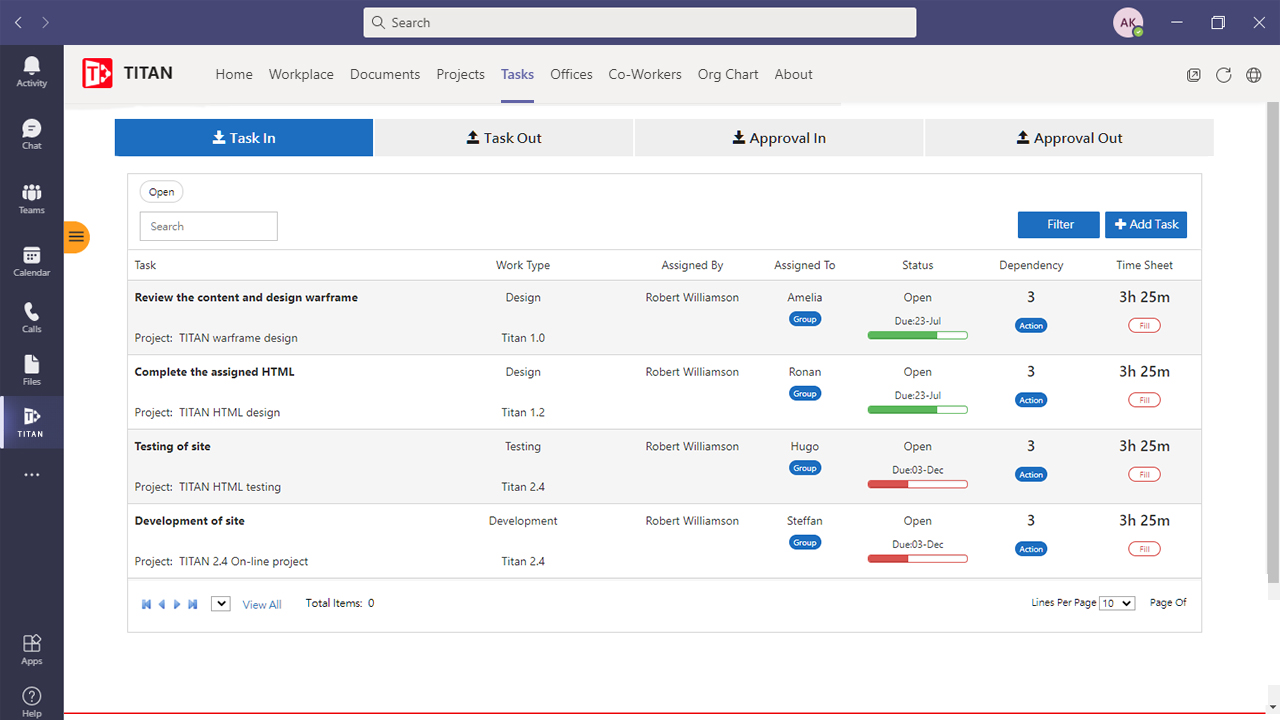Open the orange slide-out menu tab
The height and width of the screenshot is (720, 1280).
pyautogui.click(x=77, y=238)
